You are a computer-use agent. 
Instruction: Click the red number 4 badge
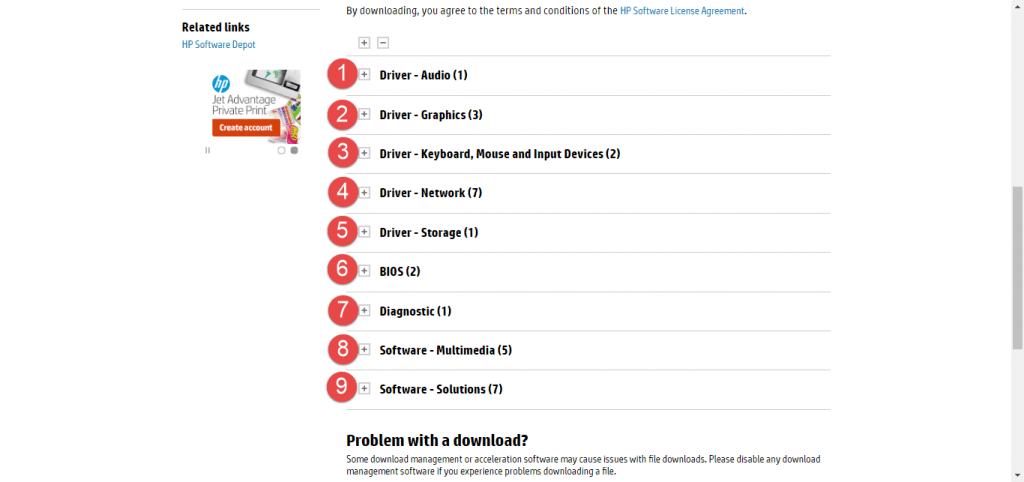(343, 192)
